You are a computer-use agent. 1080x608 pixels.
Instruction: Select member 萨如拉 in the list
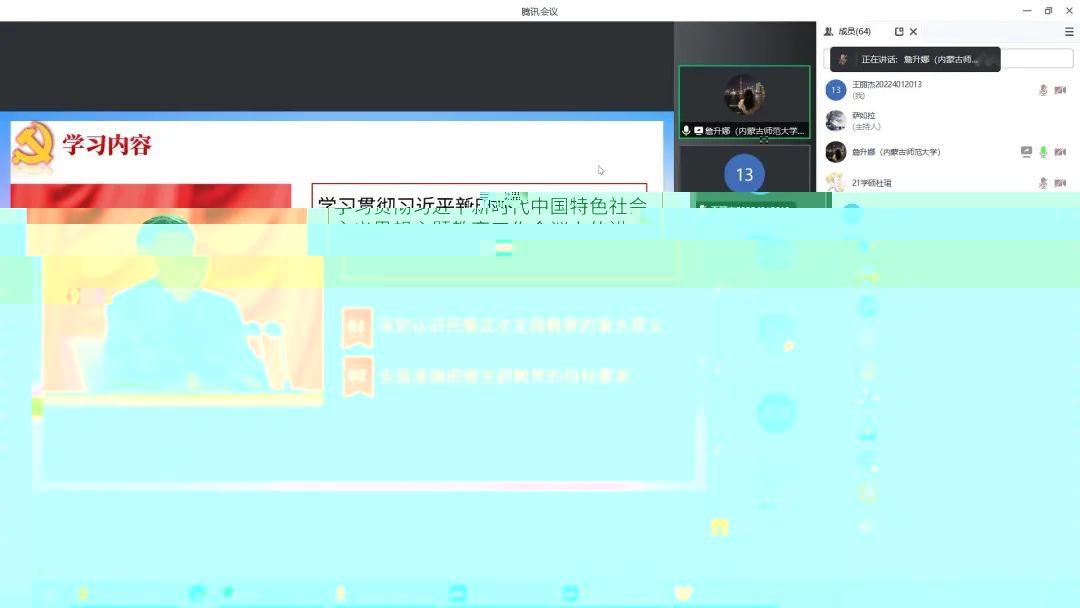[864, 116]
